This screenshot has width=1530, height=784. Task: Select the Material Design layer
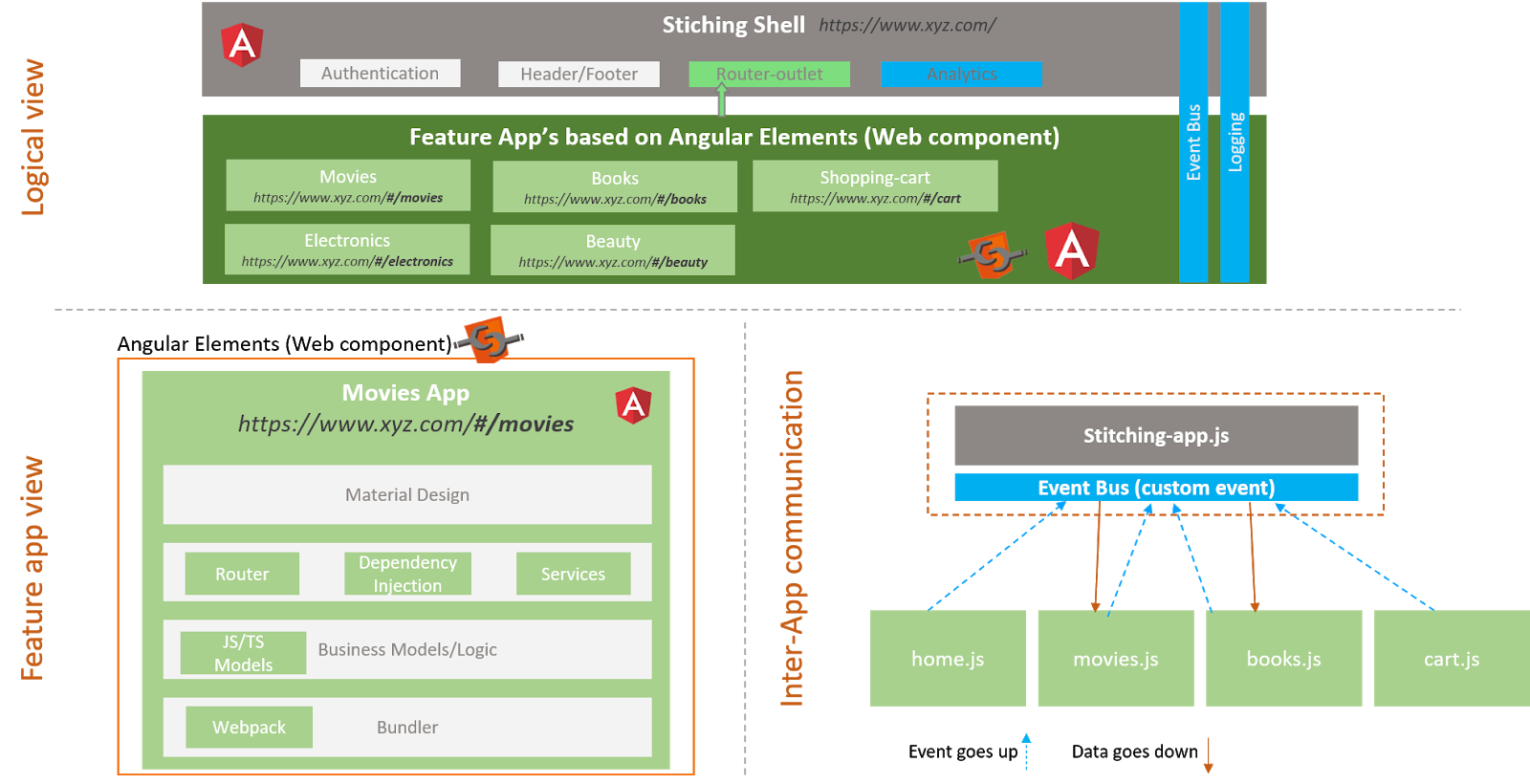[x=407, y=494]
